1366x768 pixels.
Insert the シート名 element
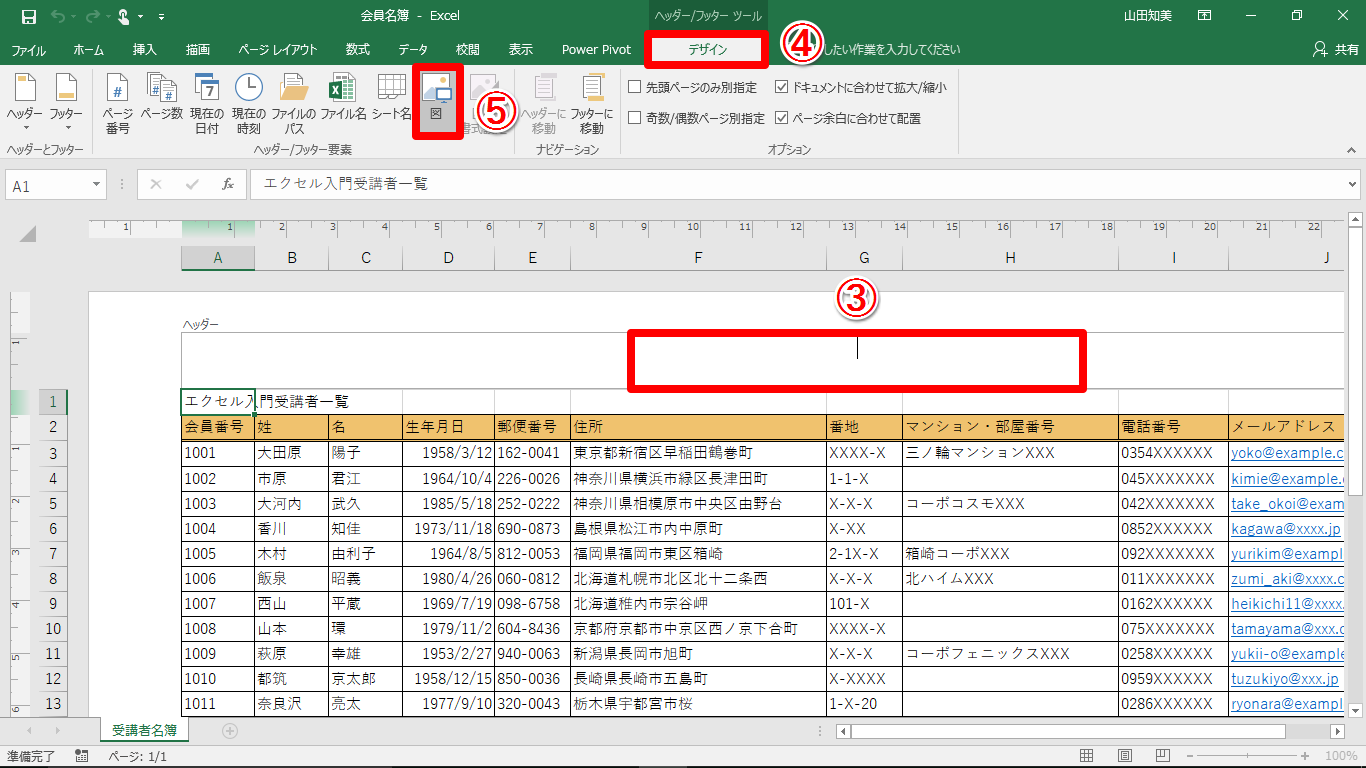pyautogui.click(x=391, y=97)
